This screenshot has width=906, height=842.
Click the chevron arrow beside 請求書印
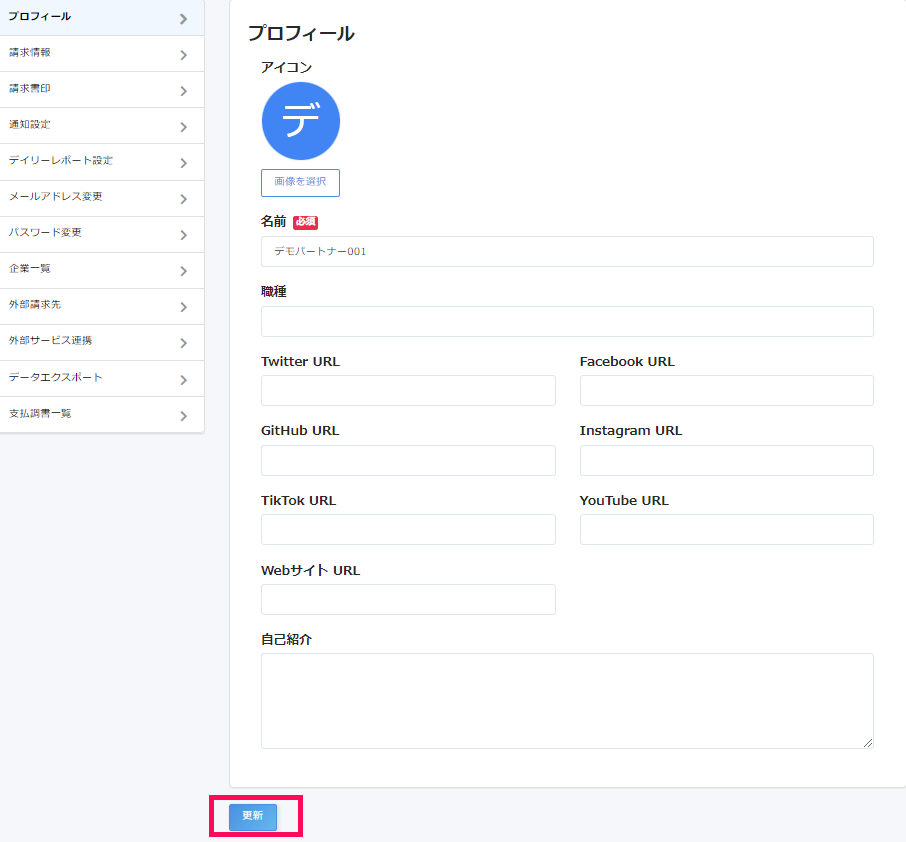(183, 91)
